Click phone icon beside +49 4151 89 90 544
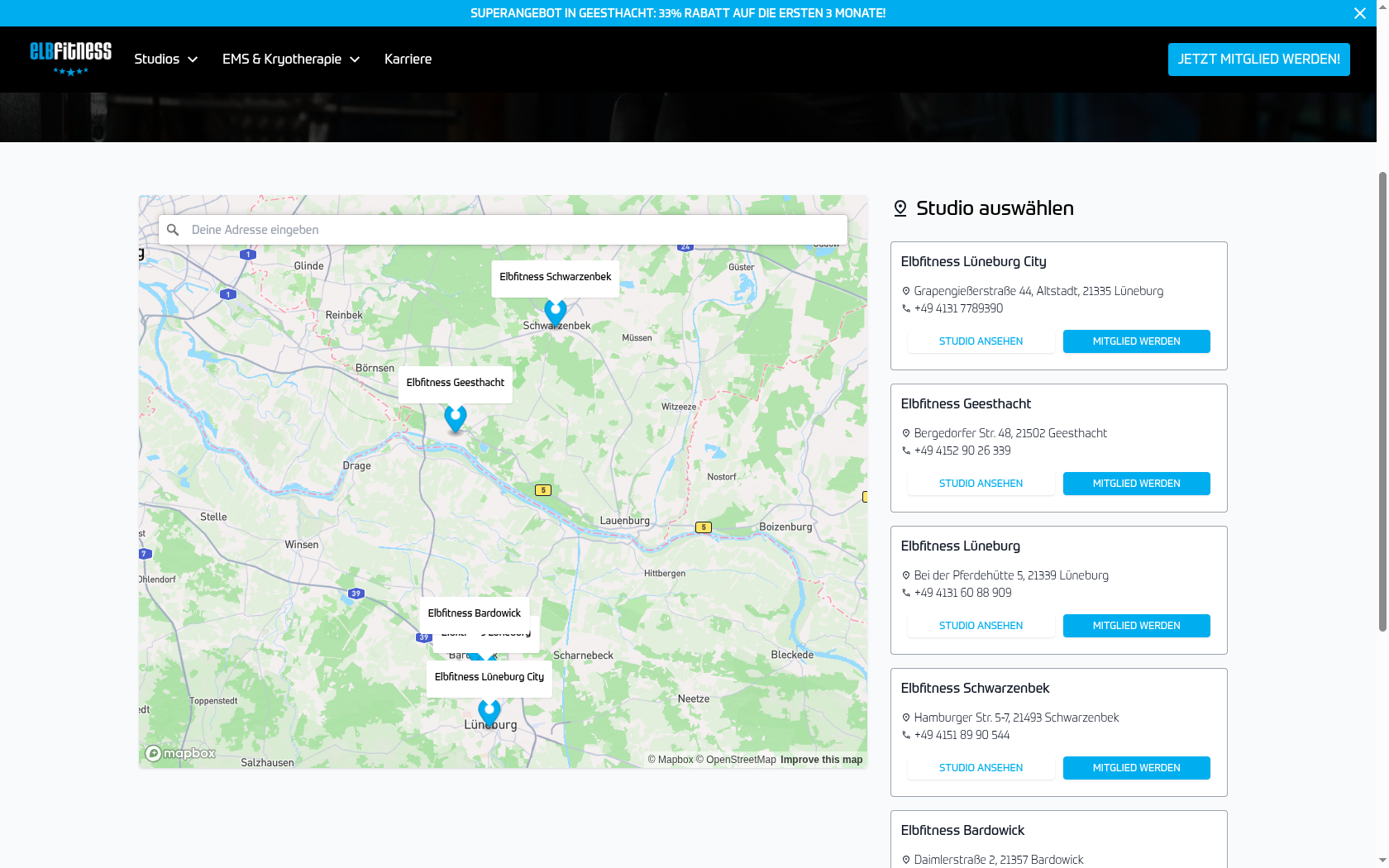 pyautogui.click(x=906, y=735)
